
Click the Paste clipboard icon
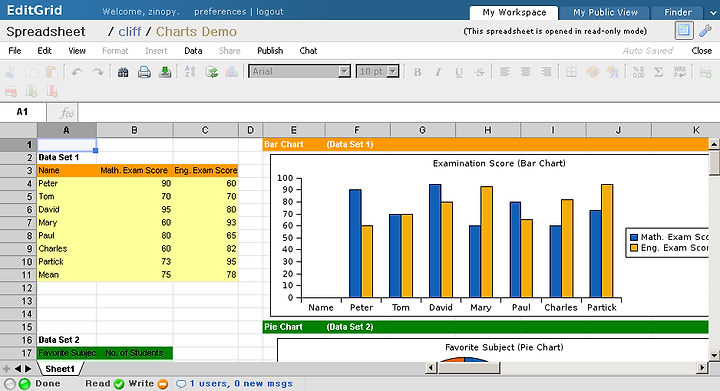tap(52, 72)
